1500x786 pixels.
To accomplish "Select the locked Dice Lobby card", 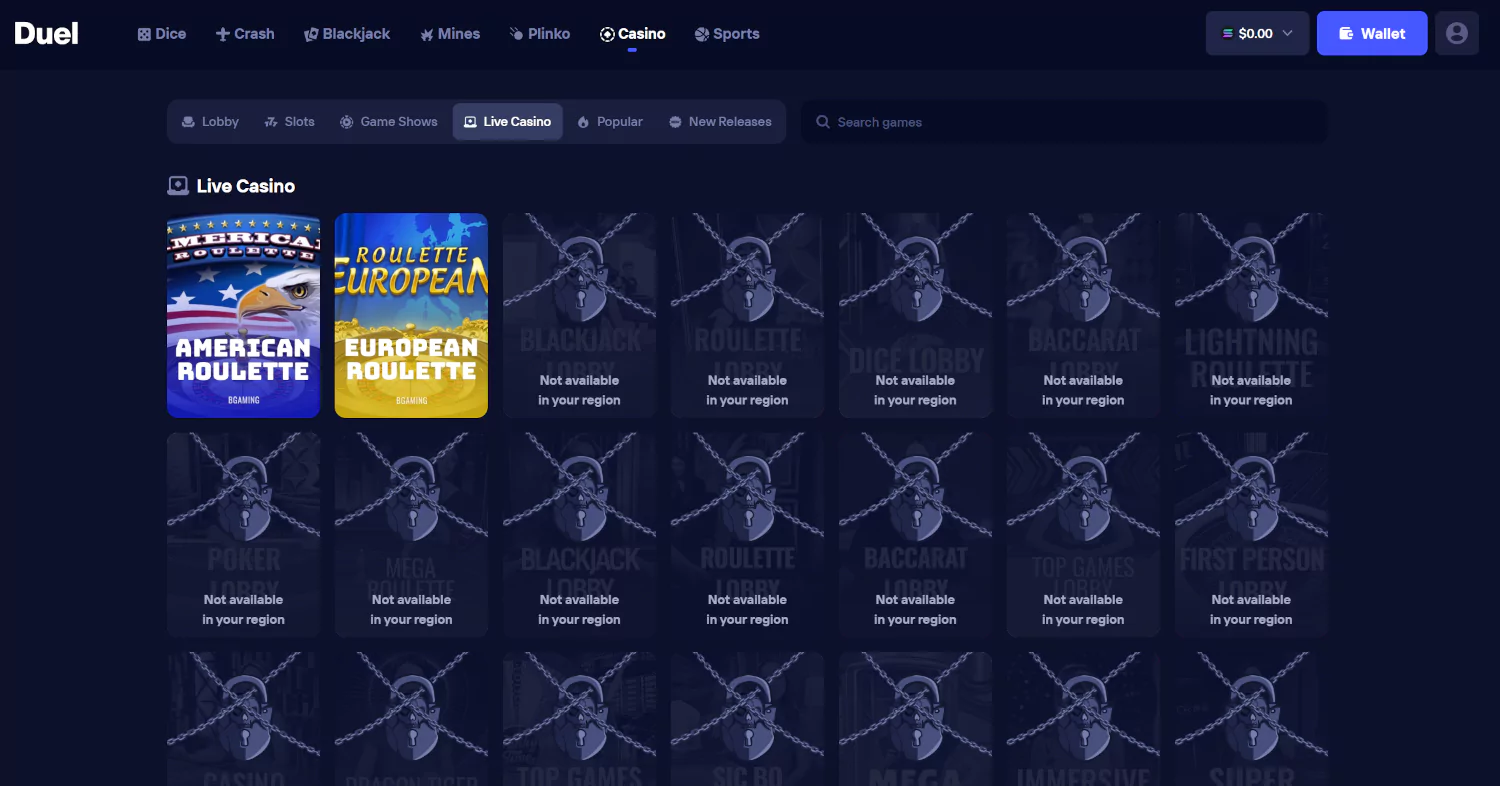I will click(915, 315).
